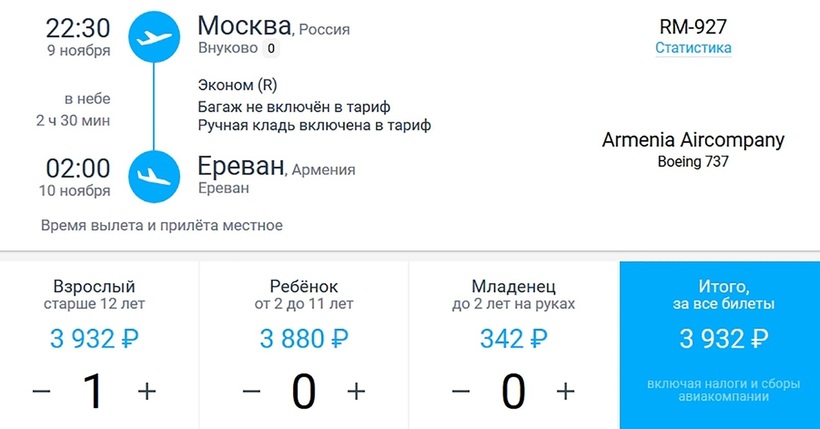Screen dimensions: 820x429
Task: Click the Armenia Aircompany airline name
Action: pyautogui.click(x=693, y=140)
